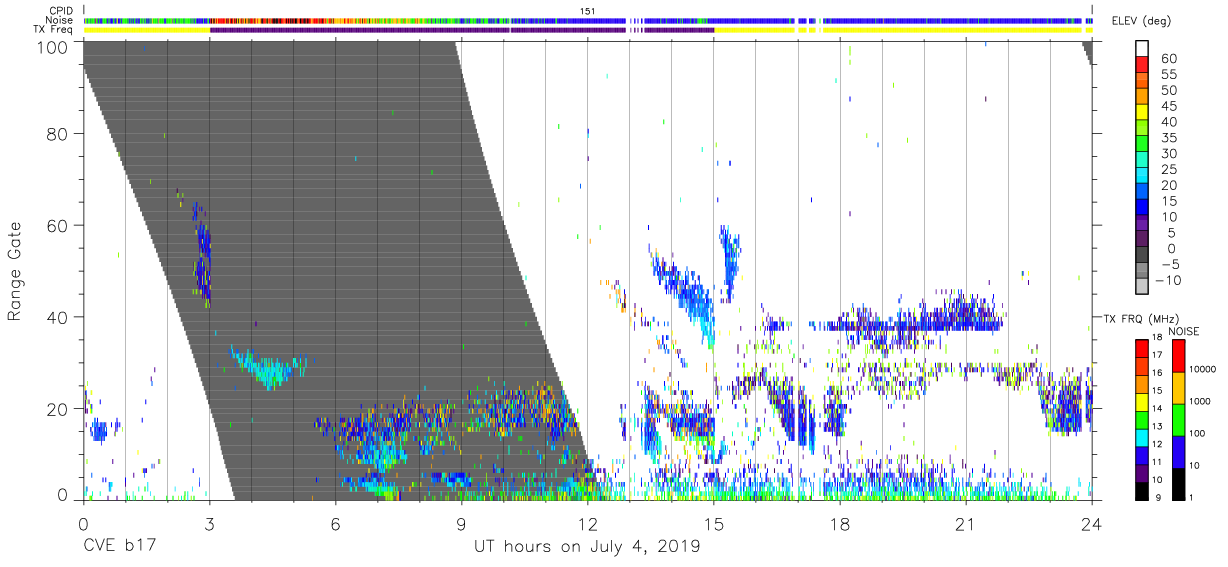The width and height of the screenshot is (1228, 567).
Task: Select noise legend label 100
Action: pyautogui.click(x=1196, y=433)
